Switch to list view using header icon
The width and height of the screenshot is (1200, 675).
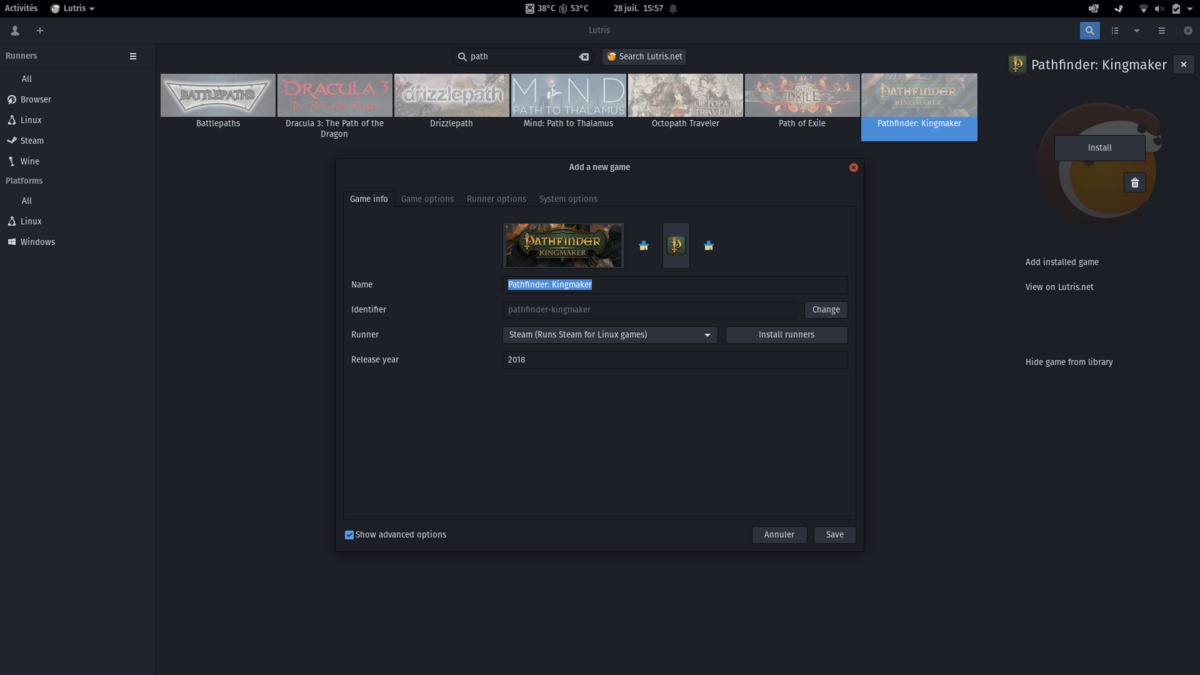tap(1115, 31)
